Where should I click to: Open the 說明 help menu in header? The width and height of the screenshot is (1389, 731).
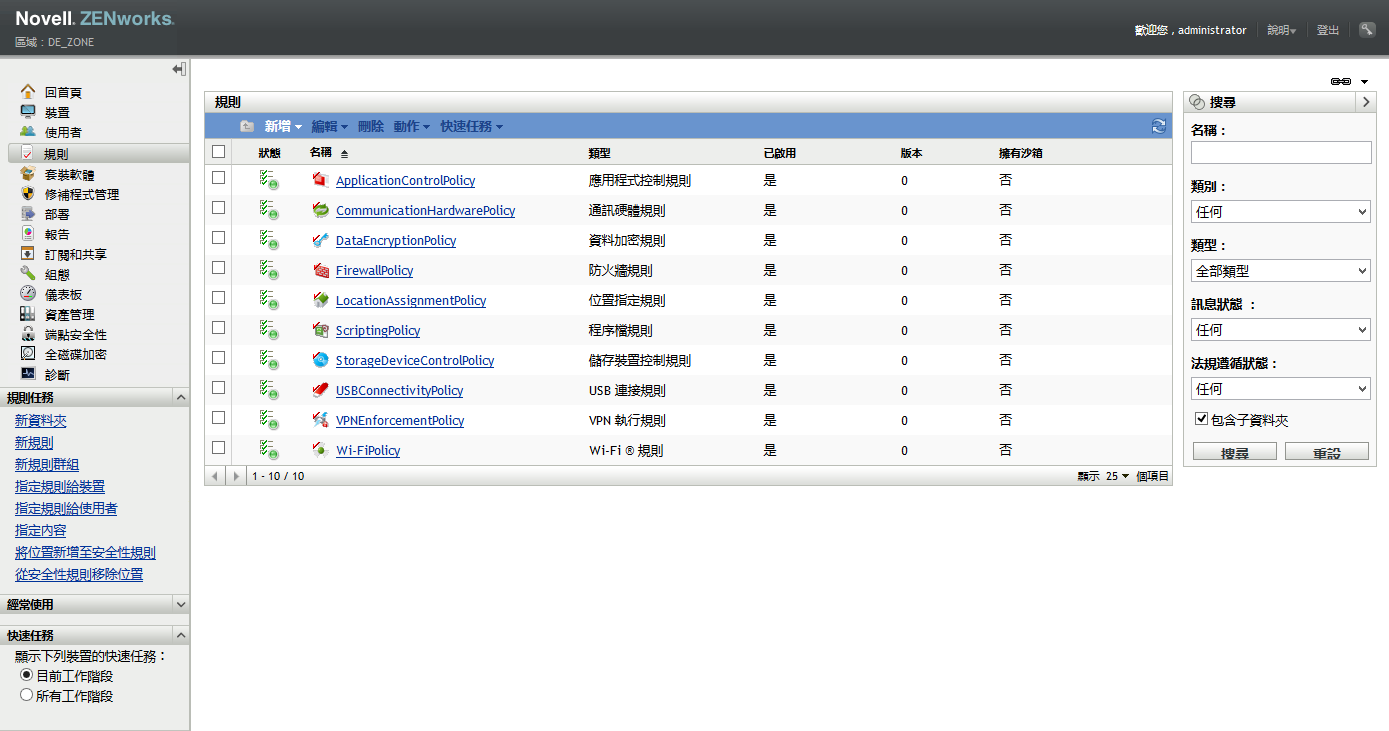pyautogui.click(x=1281, y=30)
